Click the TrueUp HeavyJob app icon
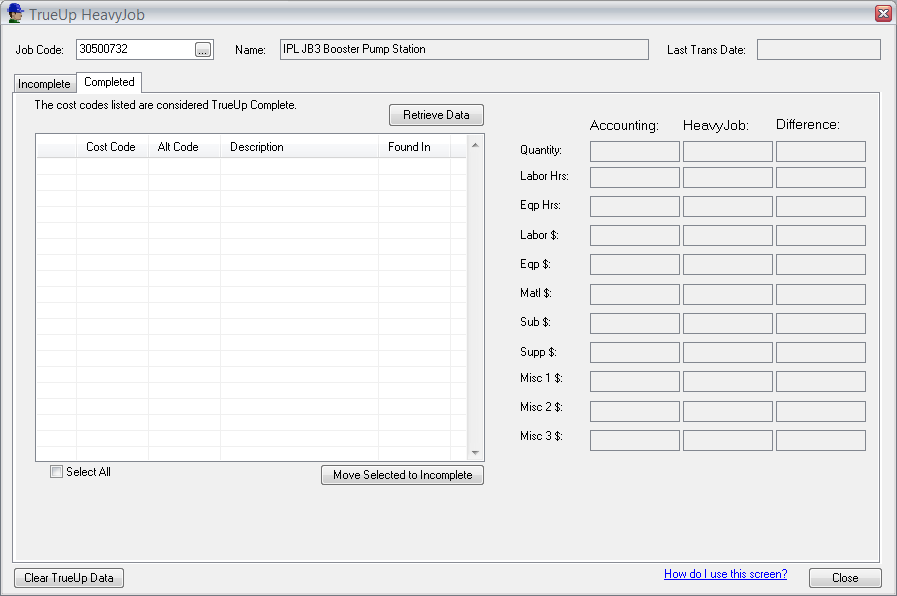Screen dimensions: 897x596 pyautogui.click(x=15, y=13)
